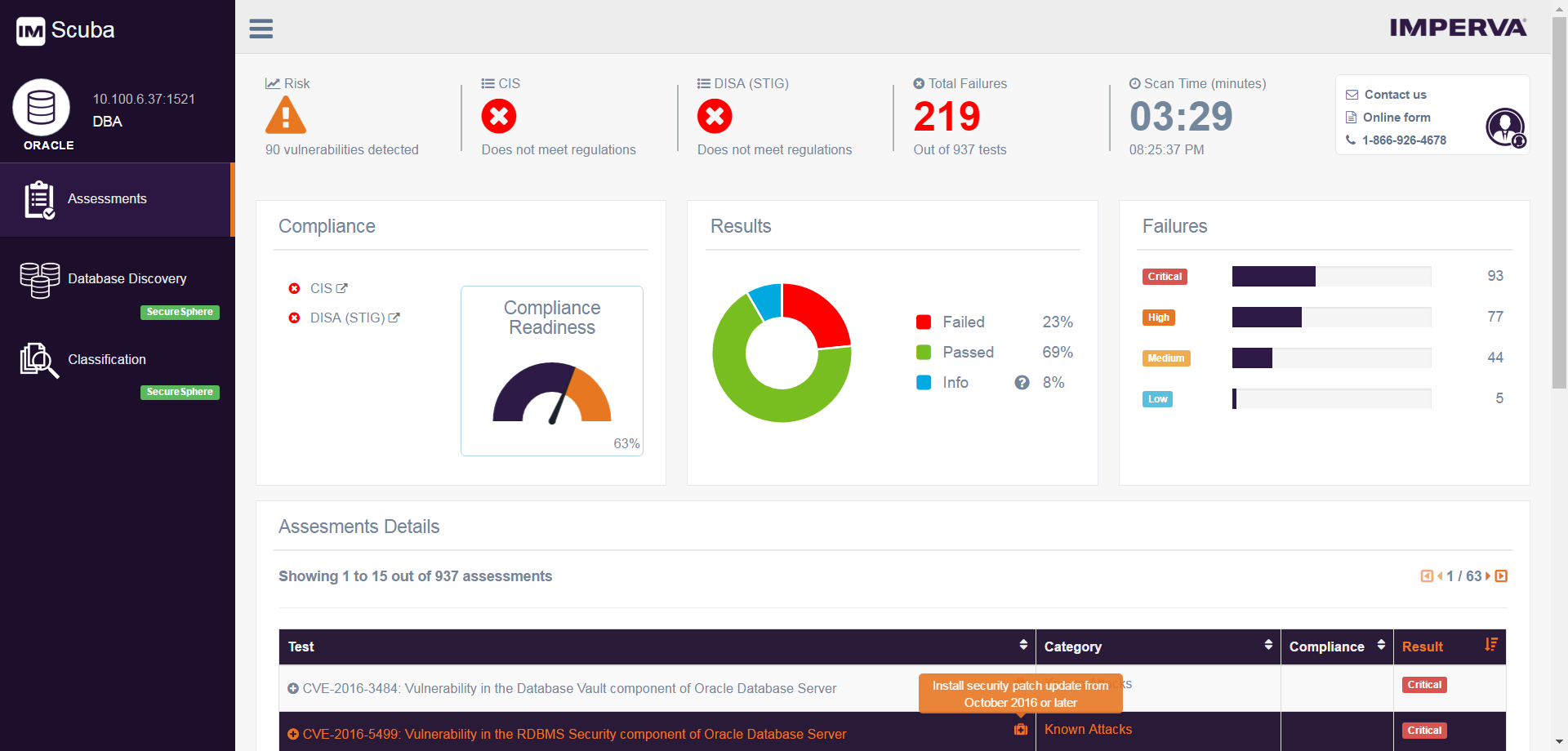Click the Scuba IM logo icon
Image resolution: width=1568 pixels, height=751 pixels.
[31, 31]
